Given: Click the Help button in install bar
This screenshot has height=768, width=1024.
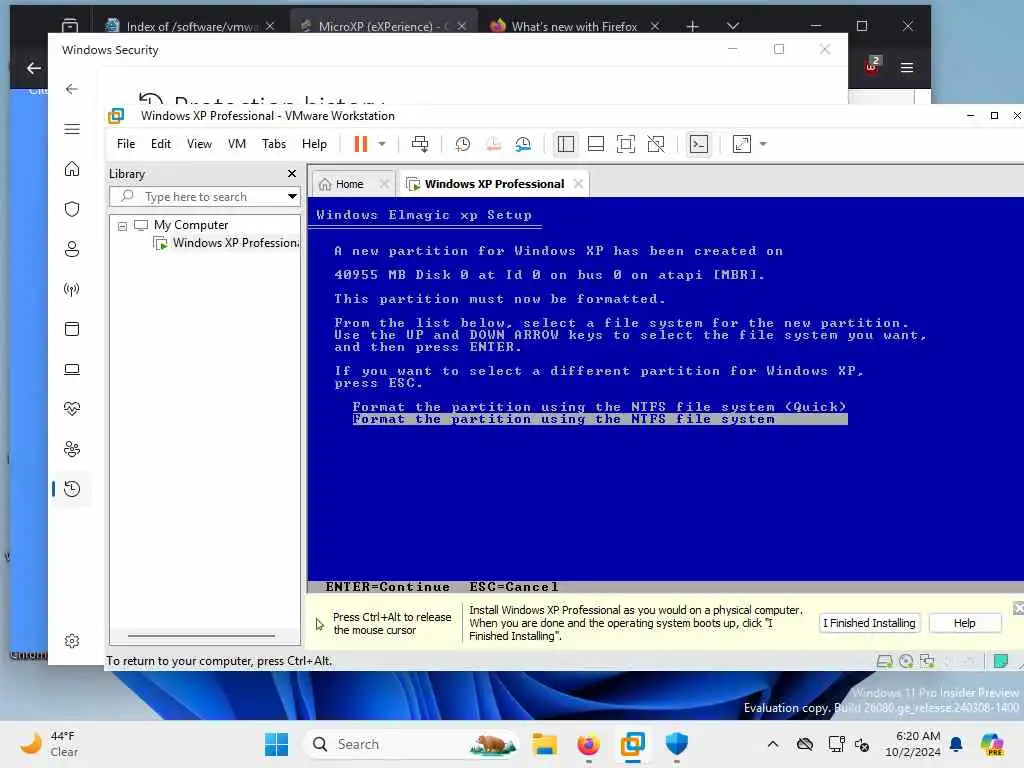Looking at the screenshot, I should pyautogui.click(x=965, y=623).
